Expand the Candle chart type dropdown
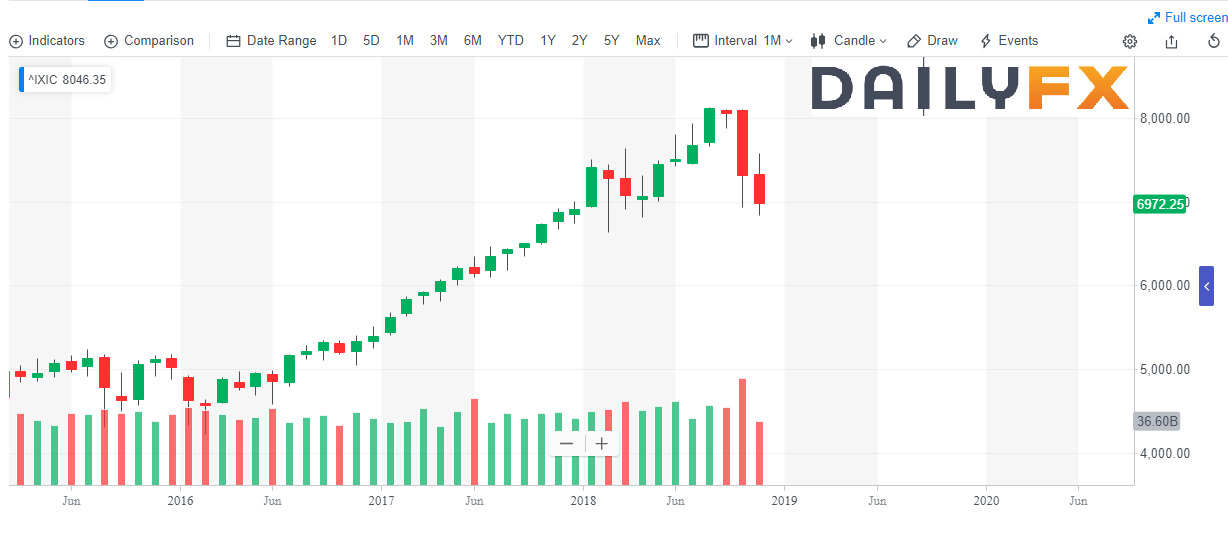This screenshot has width=1228, height=534. coord(848,41)
